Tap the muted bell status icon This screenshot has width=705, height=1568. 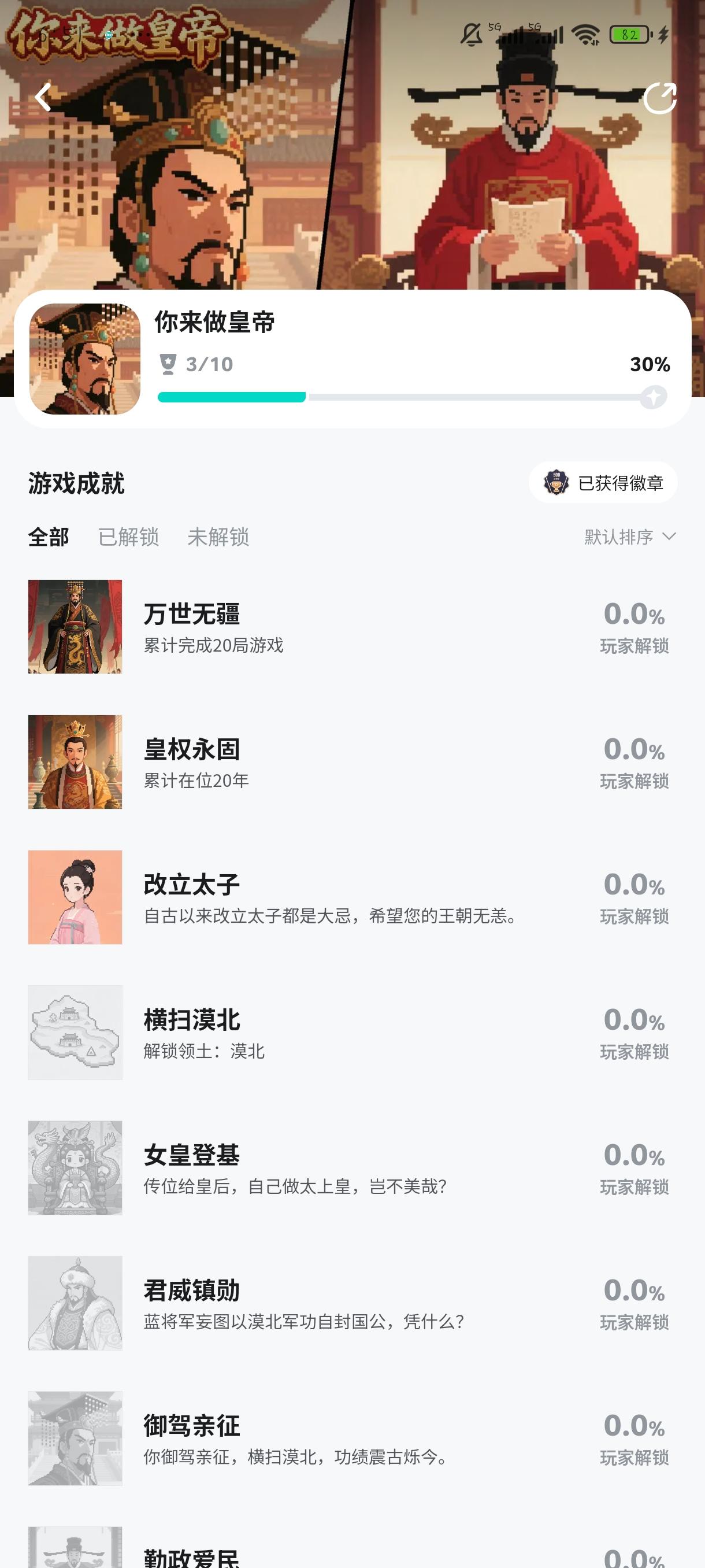tap(471, 35)
